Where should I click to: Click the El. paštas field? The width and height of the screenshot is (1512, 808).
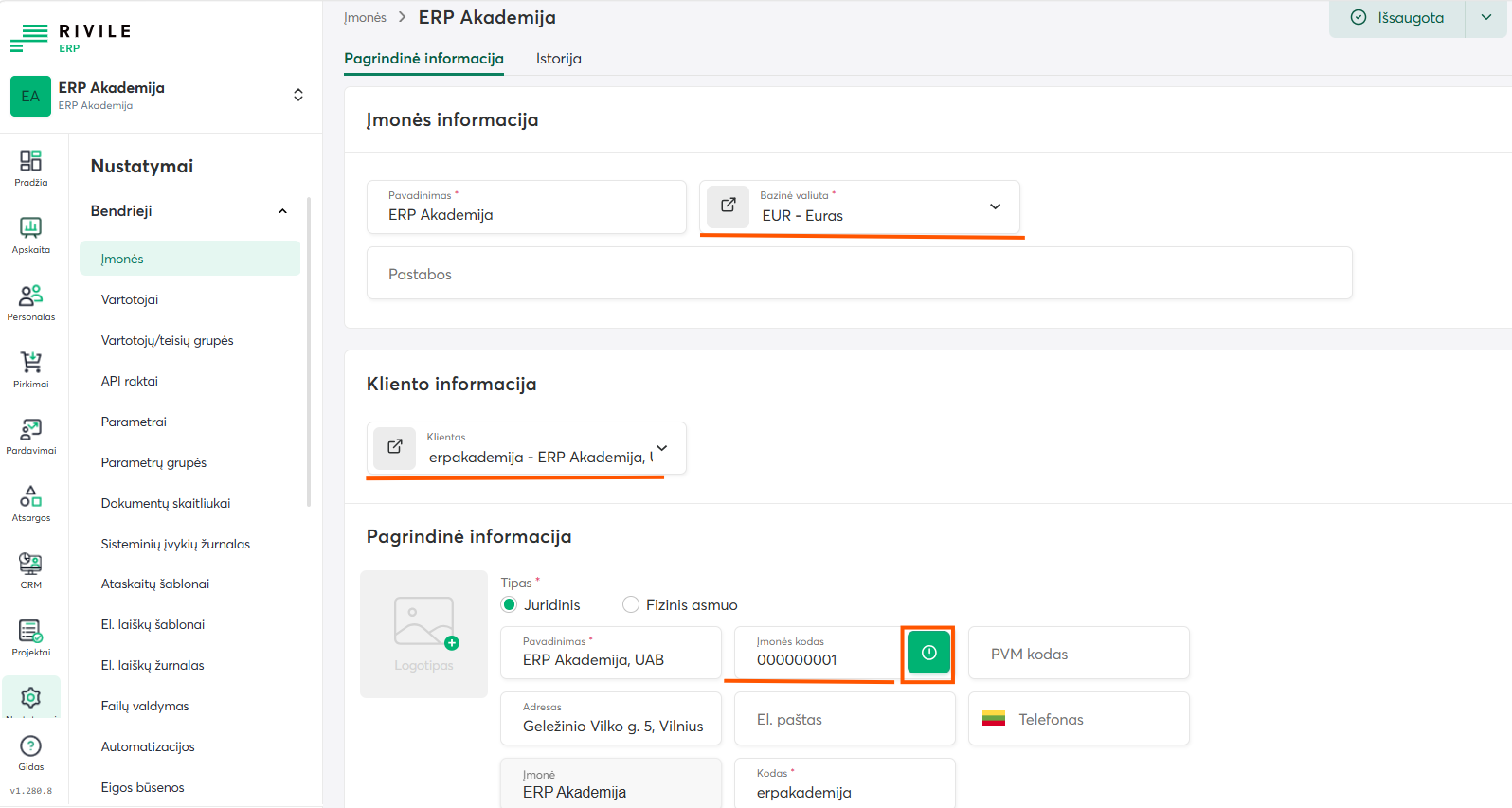point(845,719)
